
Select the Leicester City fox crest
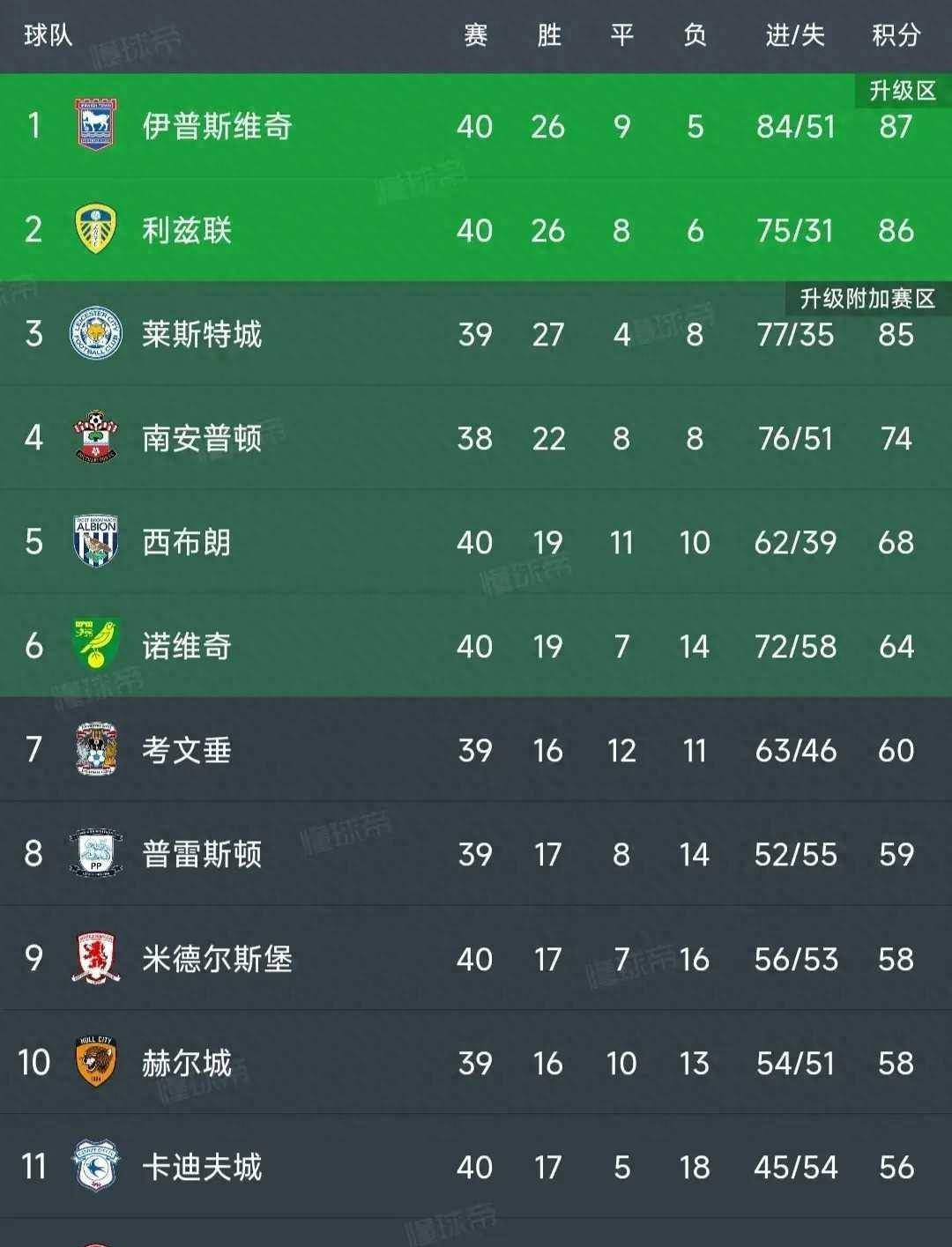(x=96, y=333)
